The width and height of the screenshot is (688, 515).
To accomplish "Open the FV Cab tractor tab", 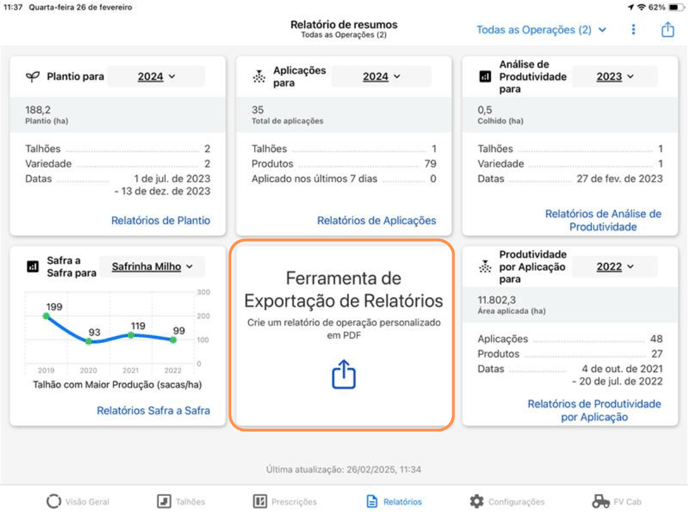I will [616, 501].
